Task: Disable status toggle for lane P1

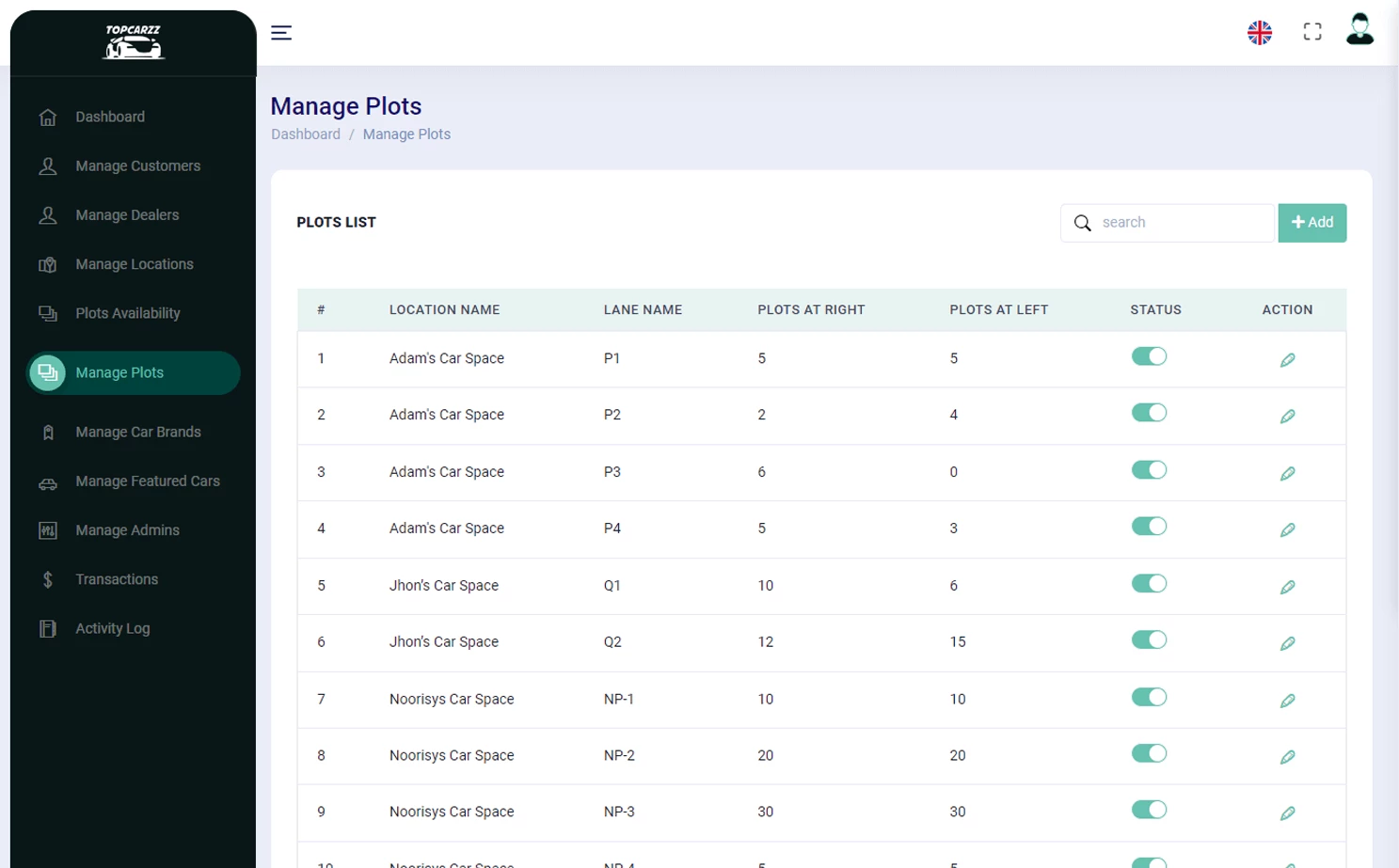Action: (x=1149, y=356)
